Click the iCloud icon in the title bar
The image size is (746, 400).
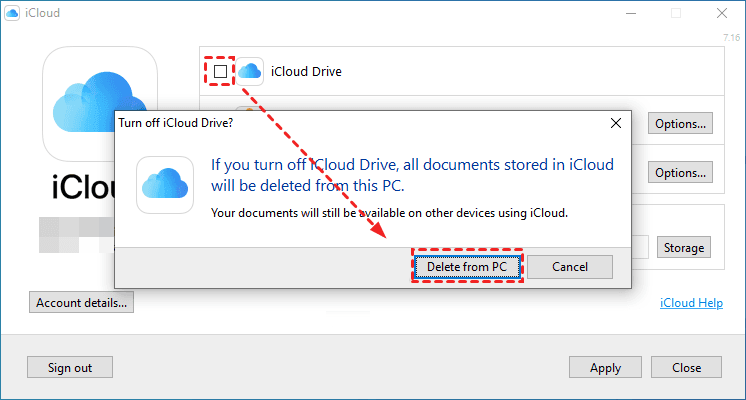pos(13,13)
